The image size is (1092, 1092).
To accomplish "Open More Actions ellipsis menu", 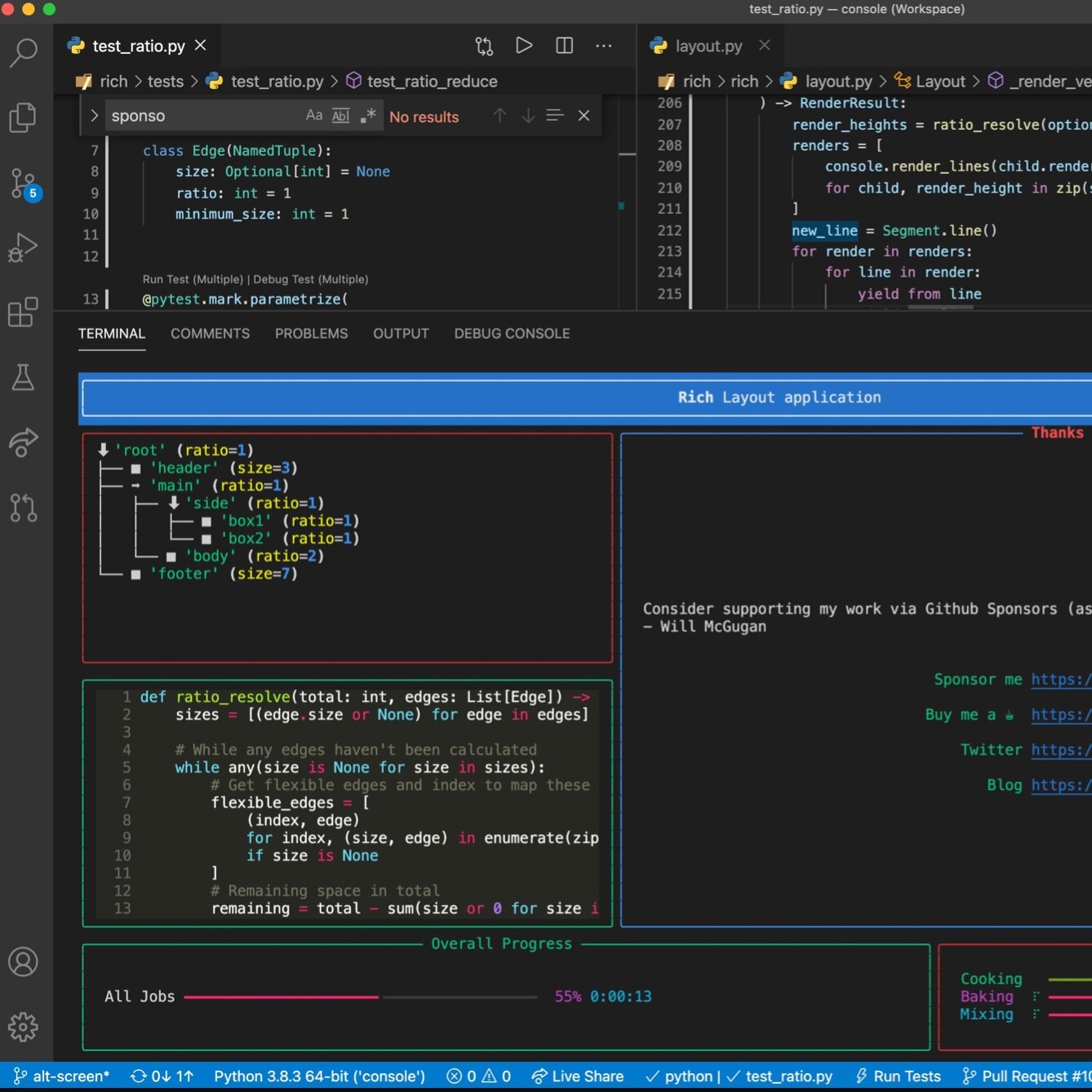I will (x=604, y=46).
